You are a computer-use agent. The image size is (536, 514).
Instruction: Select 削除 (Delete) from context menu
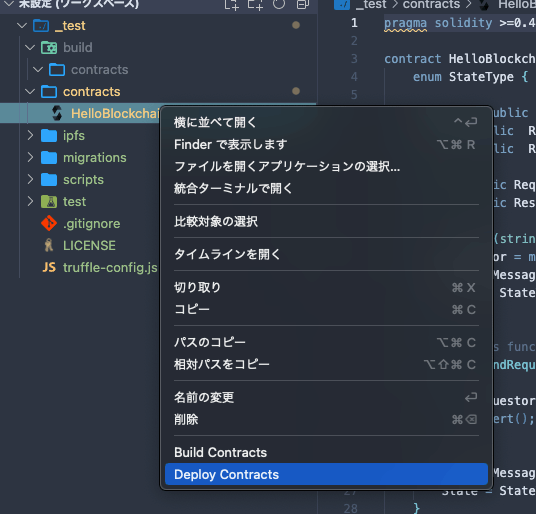[326, 419]
